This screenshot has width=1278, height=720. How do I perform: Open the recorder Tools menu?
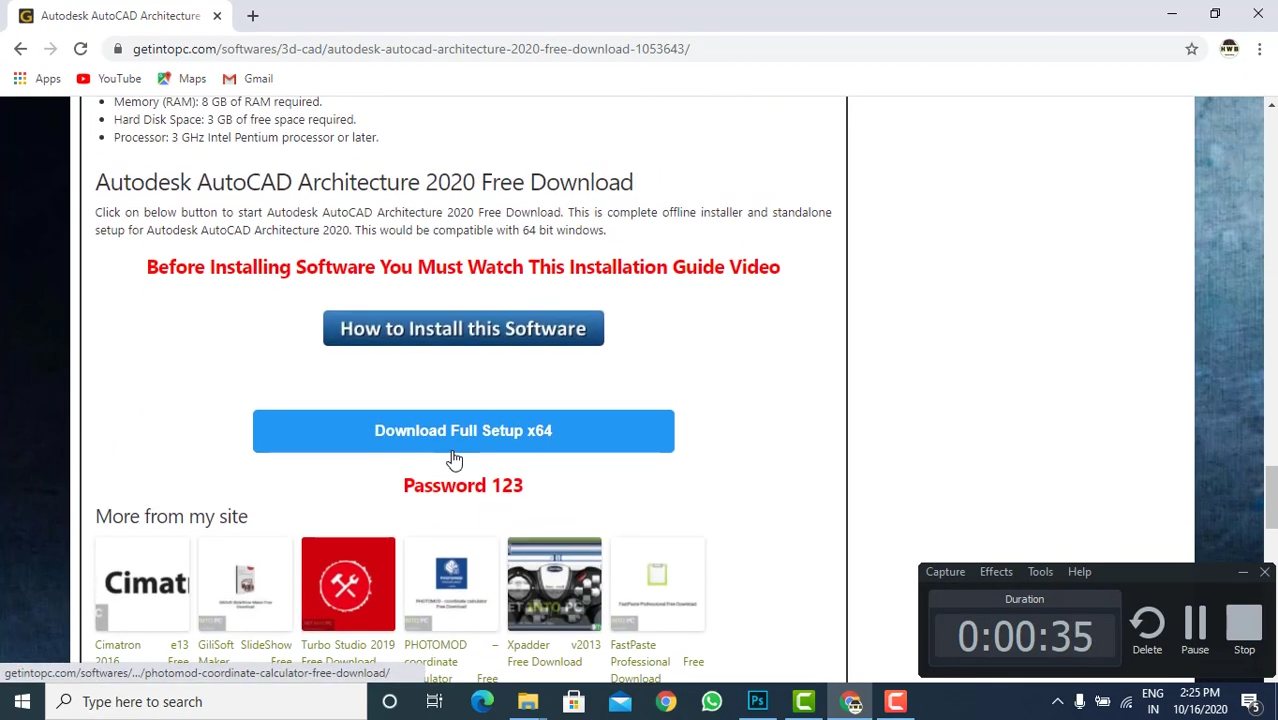point(1040,572)
